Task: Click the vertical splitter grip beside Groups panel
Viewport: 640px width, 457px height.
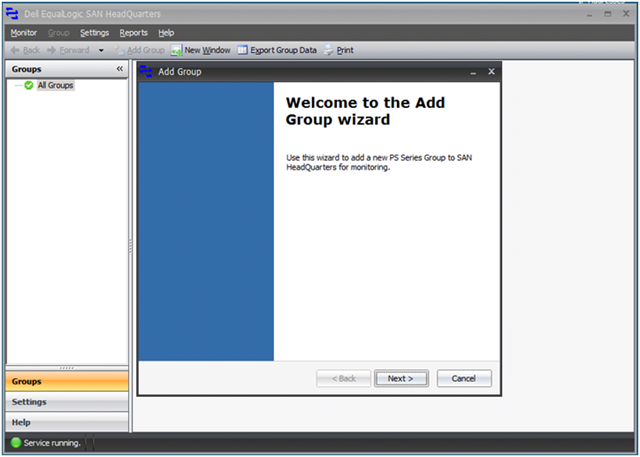Action: tap(131, 246)
